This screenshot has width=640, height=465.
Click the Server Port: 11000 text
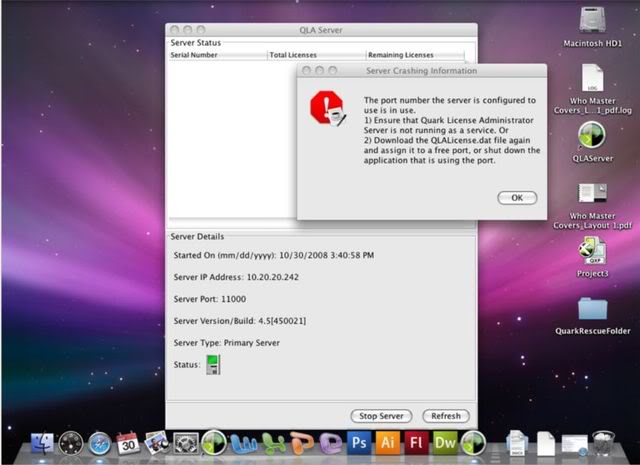pos(210,299)
